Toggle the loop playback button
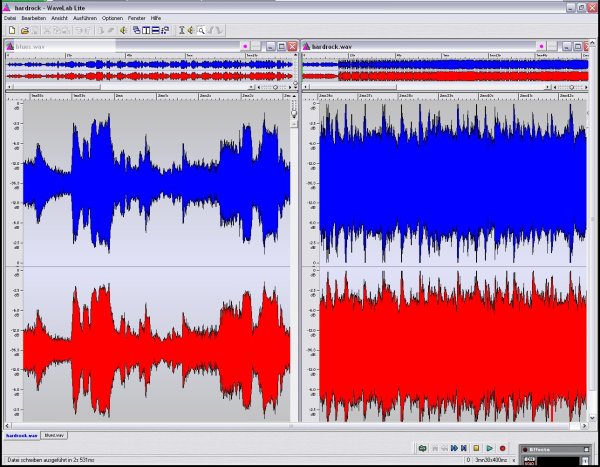 [423, 448]
